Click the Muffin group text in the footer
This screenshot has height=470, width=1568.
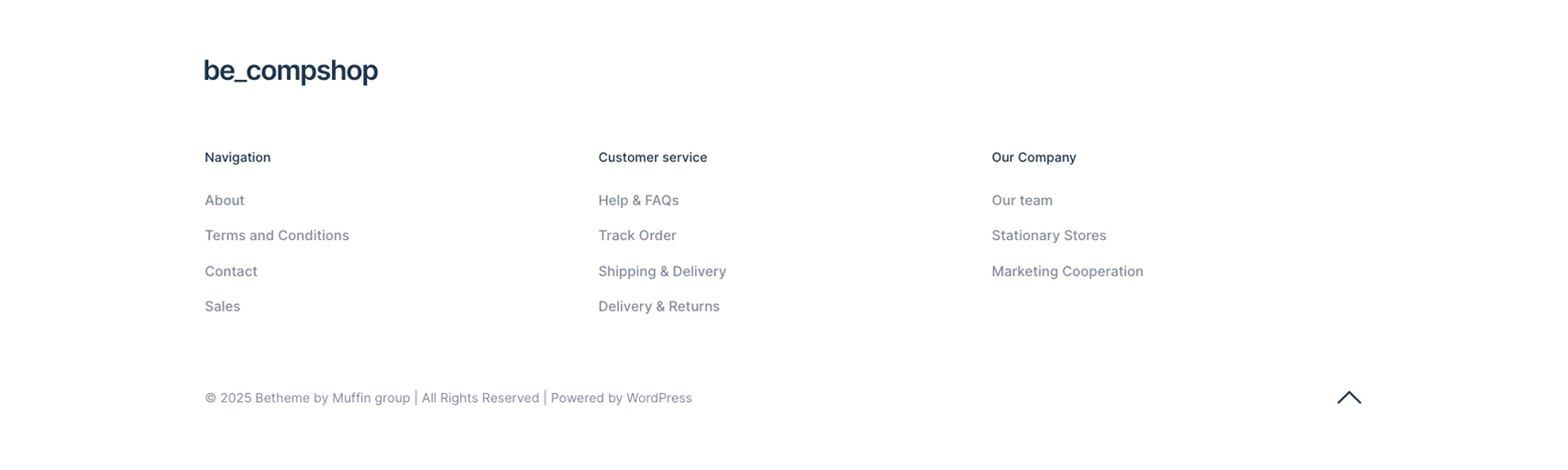370,399
